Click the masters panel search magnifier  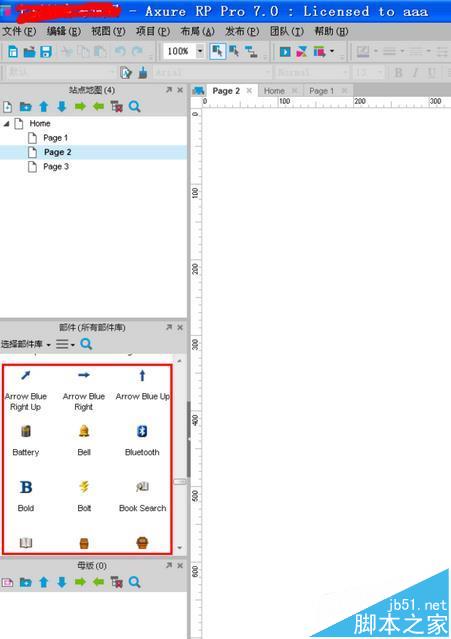coord(134,582)
